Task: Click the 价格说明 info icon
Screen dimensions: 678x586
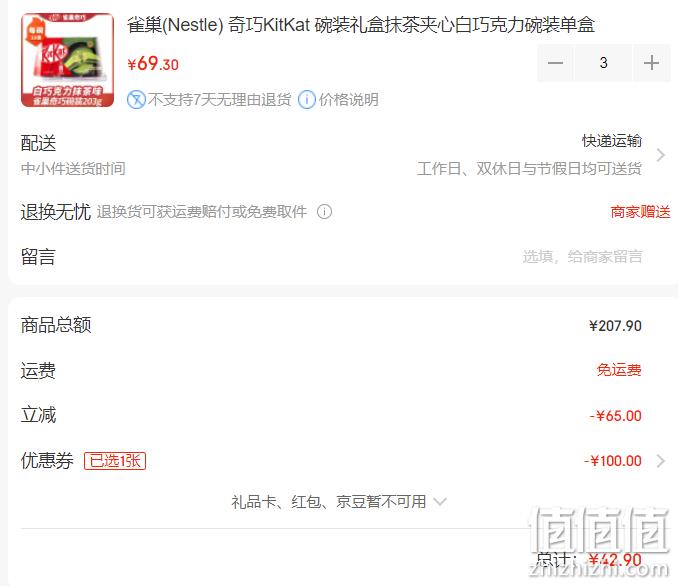Action: [x=307, y=100]
